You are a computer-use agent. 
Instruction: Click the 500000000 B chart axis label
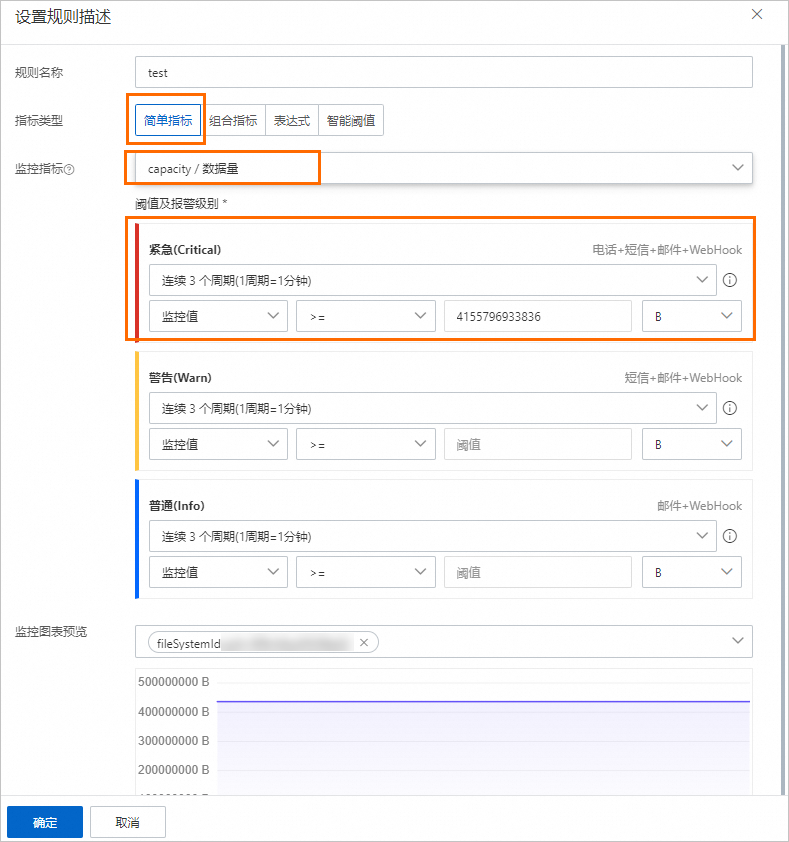click(x=173, y=682)
